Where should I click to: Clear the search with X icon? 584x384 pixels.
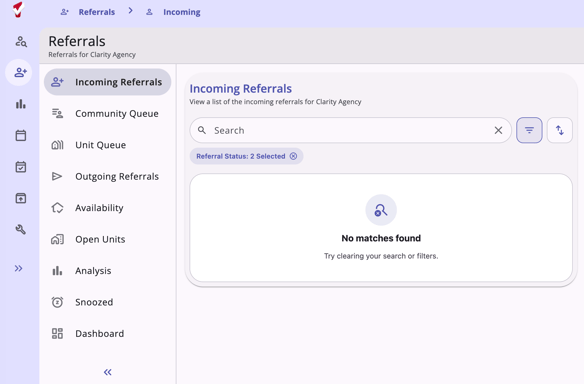[x=498, y=130]
